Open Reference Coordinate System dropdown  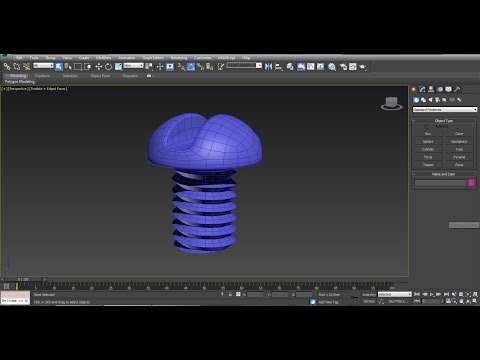[x=133, y=66]
